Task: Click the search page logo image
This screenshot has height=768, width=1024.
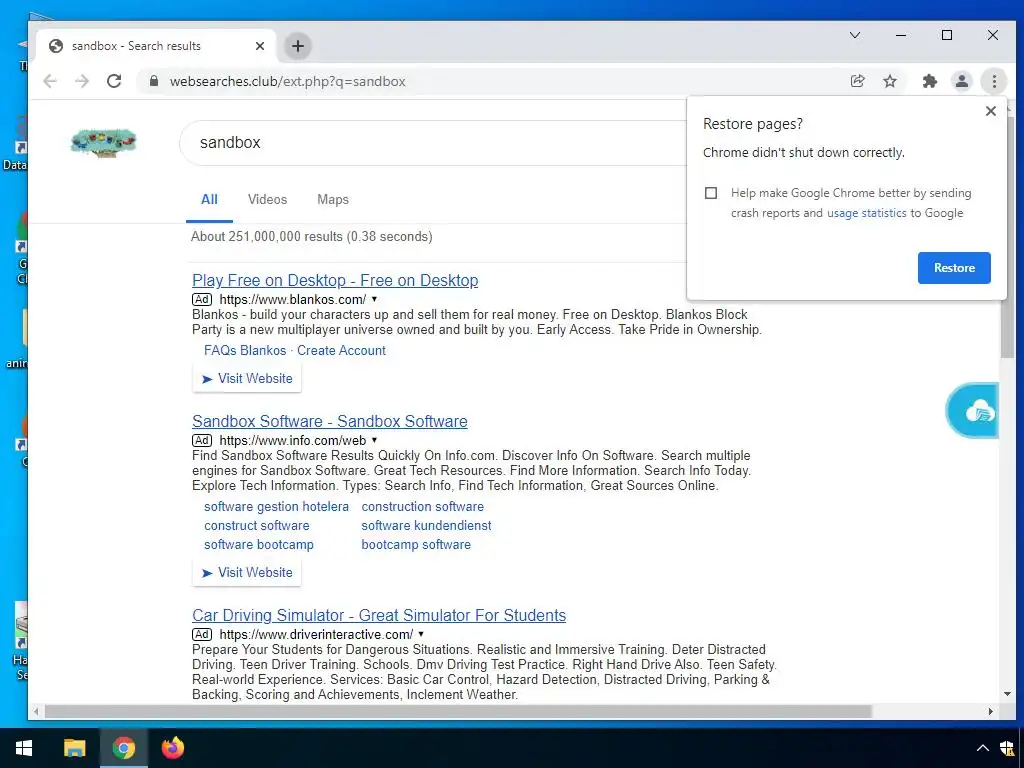Action: [103, 142]
